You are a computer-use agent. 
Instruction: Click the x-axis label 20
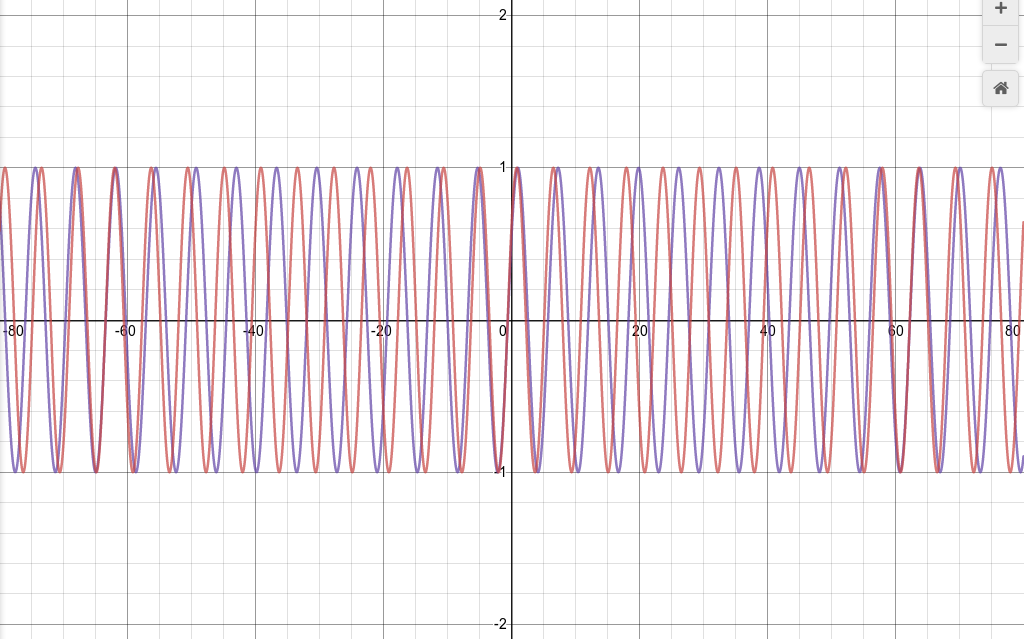point(639,332)
